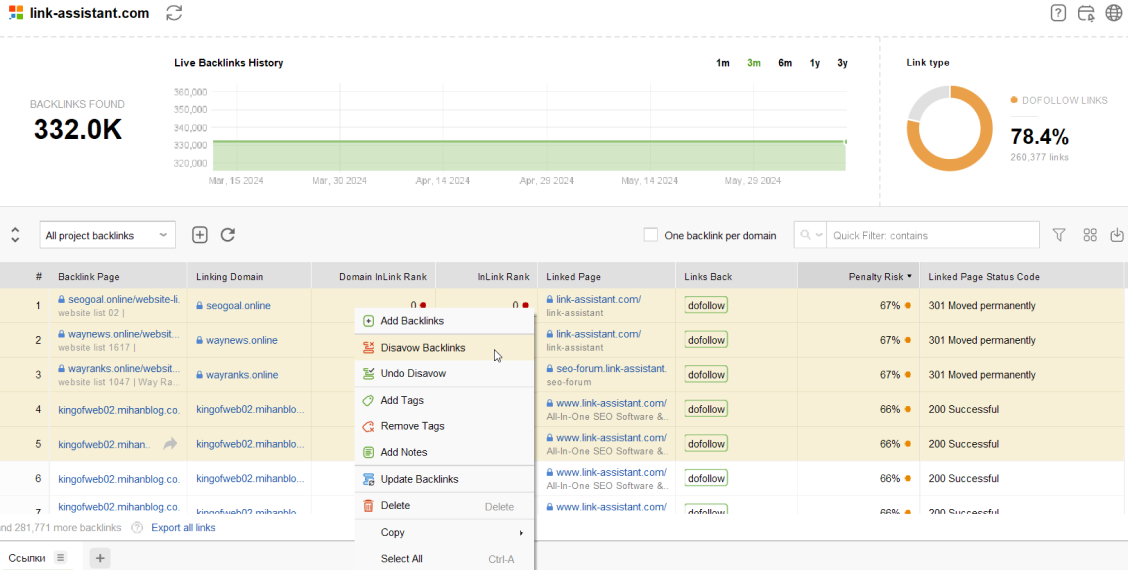Select the 1y history range

[814, 63]
